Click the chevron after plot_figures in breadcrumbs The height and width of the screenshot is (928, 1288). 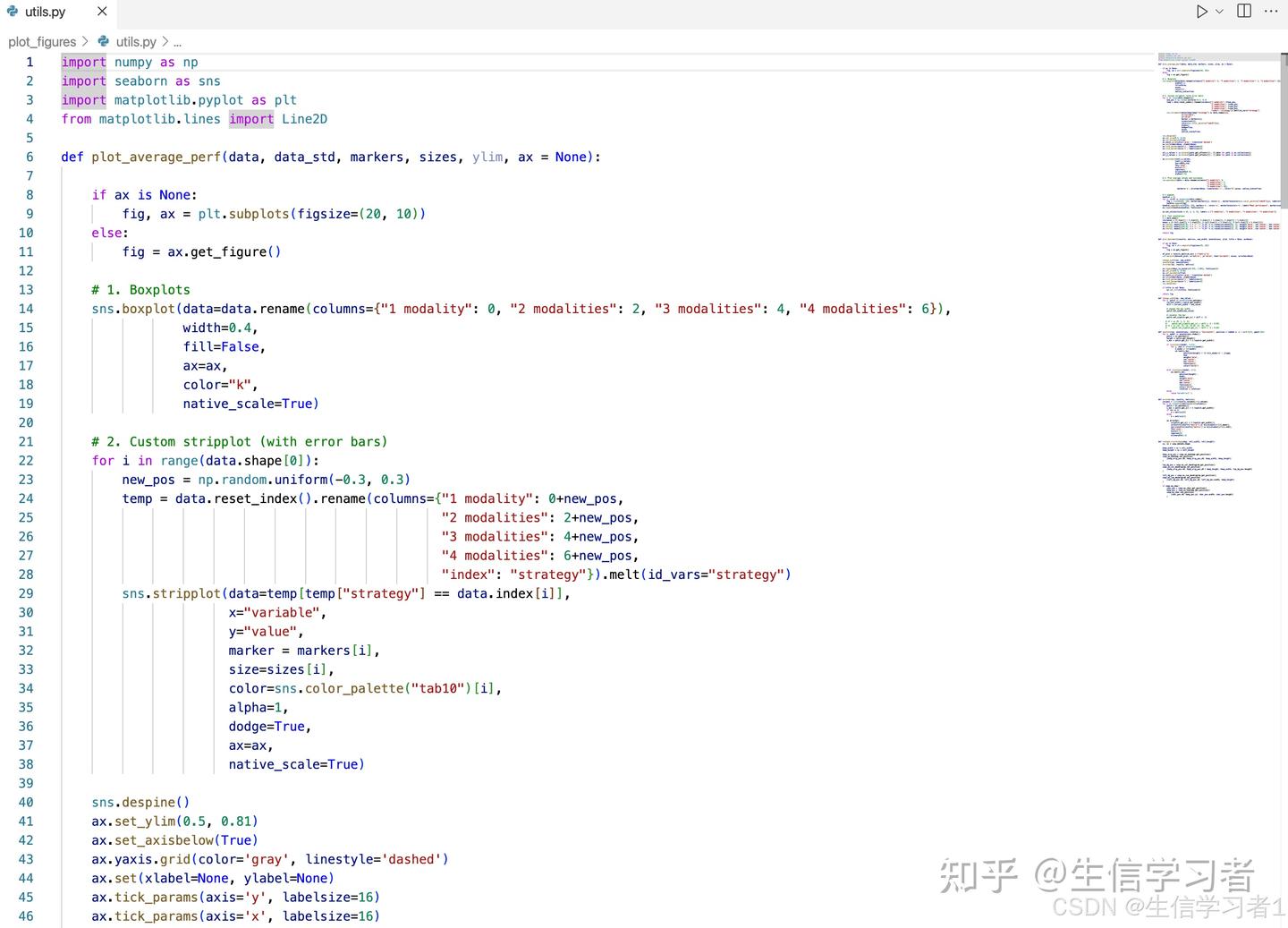click(85, 41)
